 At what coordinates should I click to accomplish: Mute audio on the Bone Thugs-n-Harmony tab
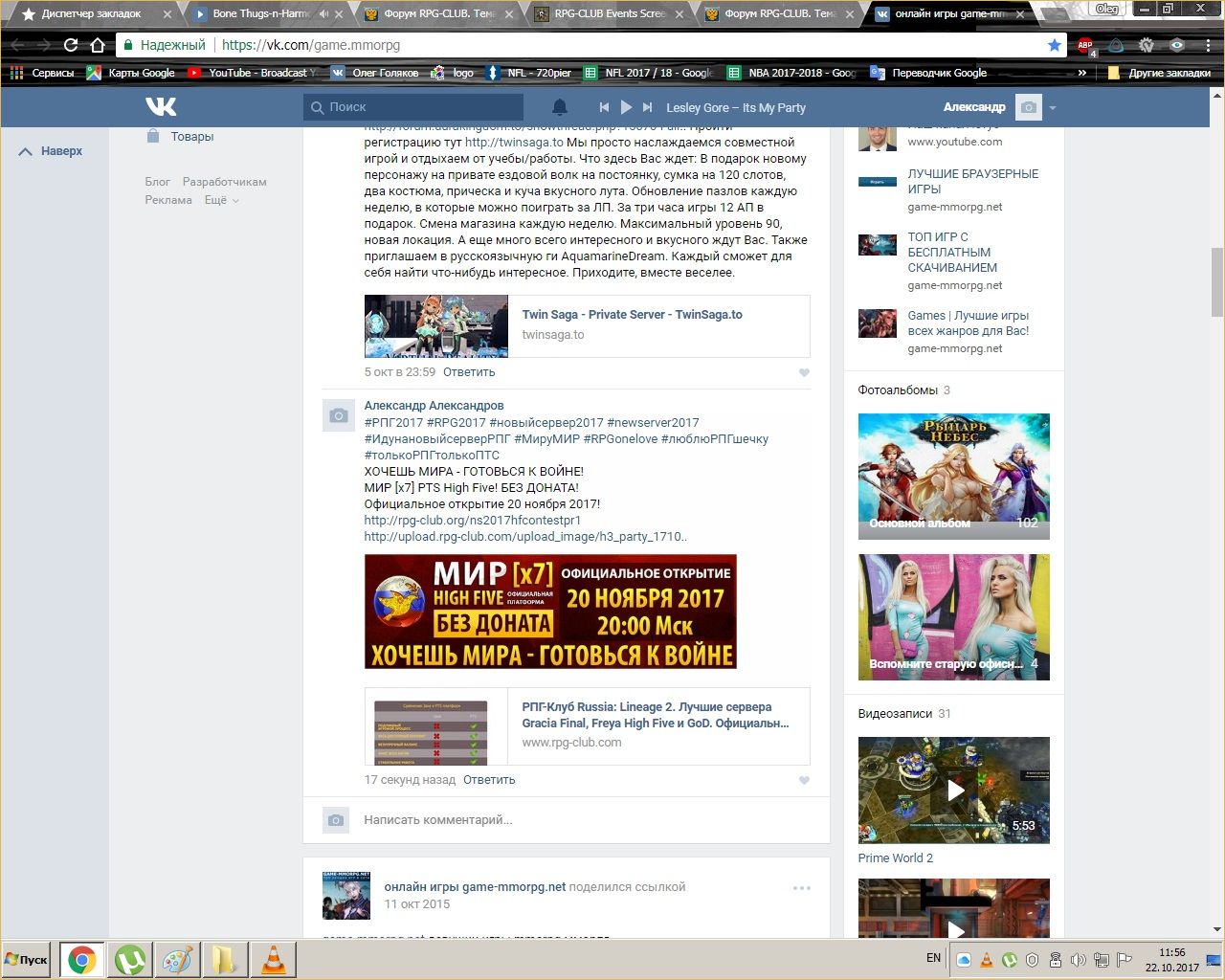[x=323, y=14]
